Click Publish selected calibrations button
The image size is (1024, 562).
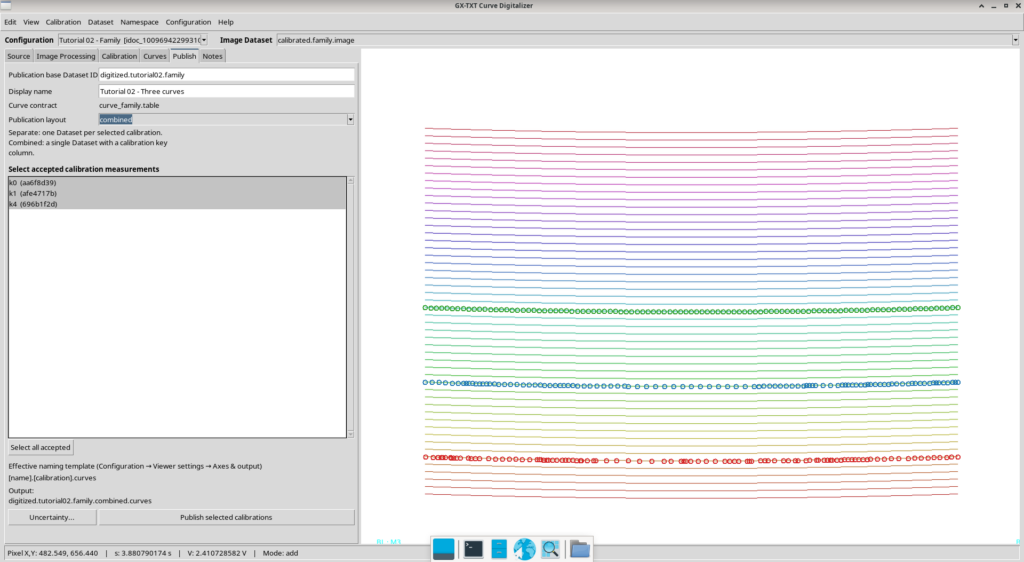[x=226, y=518]
